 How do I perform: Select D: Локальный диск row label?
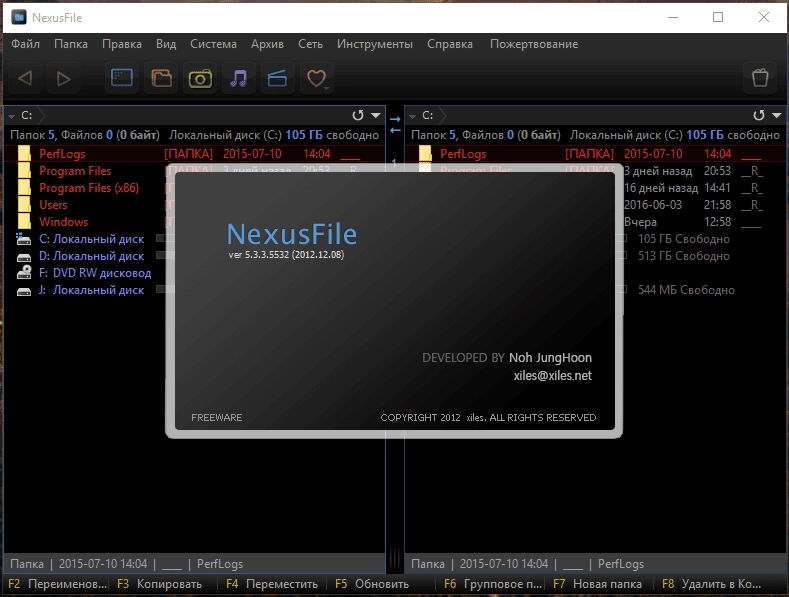(x=92, y=256)
